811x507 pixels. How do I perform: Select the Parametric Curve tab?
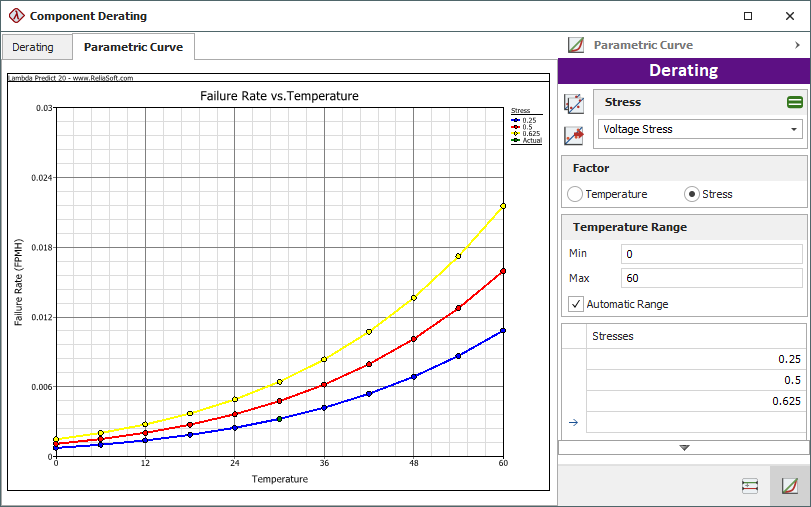133,47
